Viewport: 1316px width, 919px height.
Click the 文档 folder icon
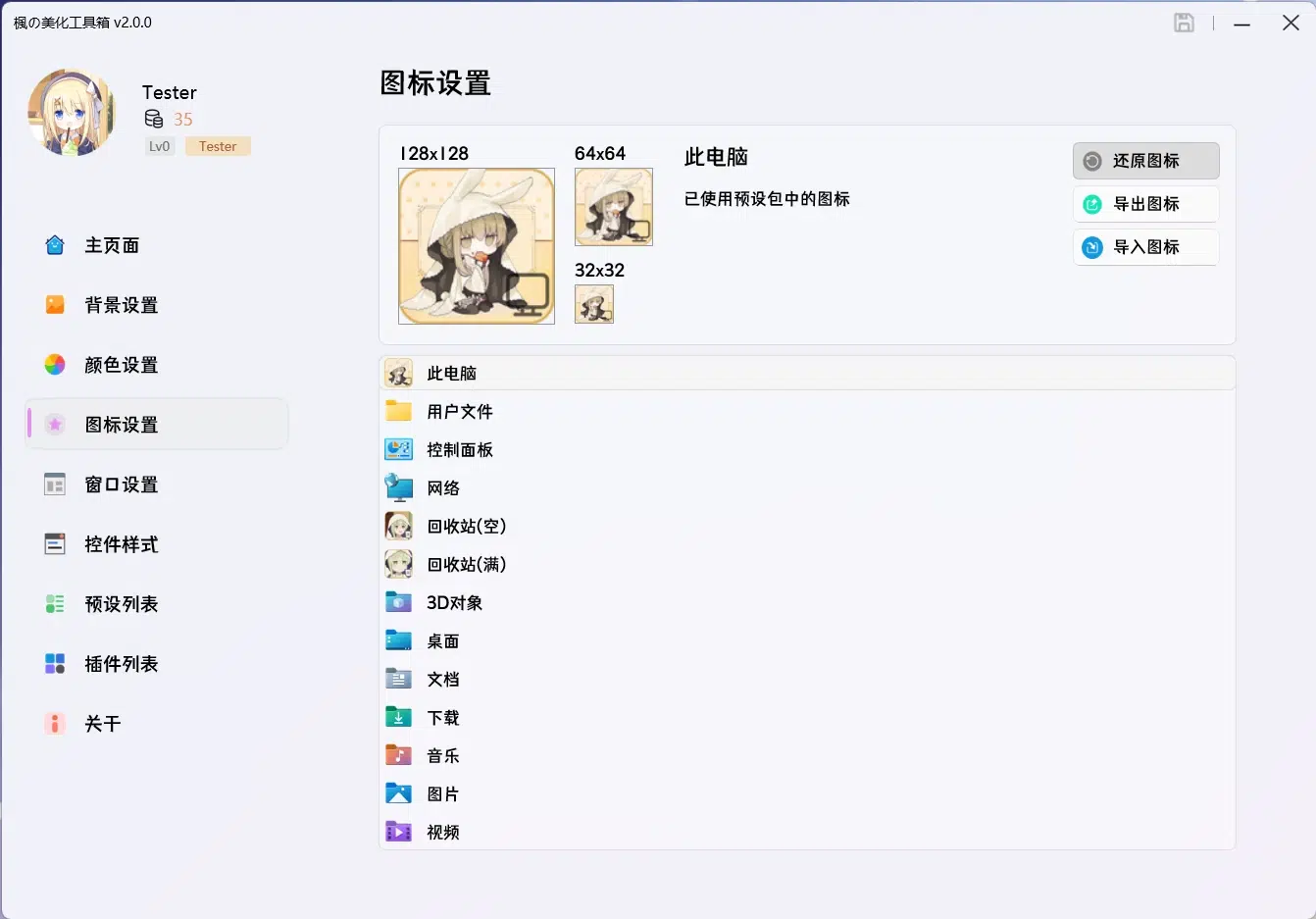[398, 679]
